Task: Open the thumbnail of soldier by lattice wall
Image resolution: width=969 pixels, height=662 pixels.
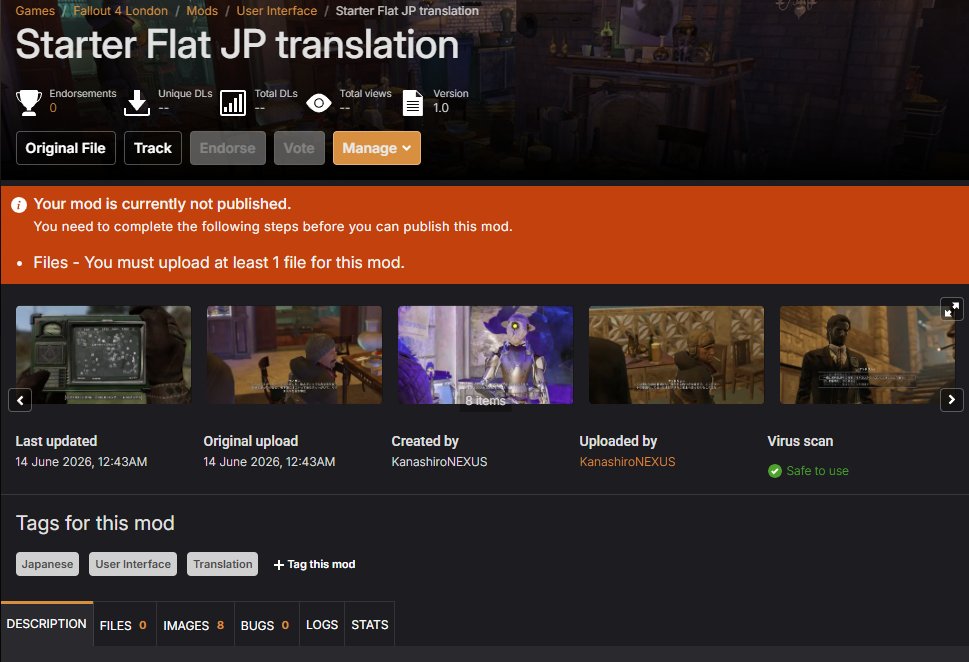Action: pos(676,355)
